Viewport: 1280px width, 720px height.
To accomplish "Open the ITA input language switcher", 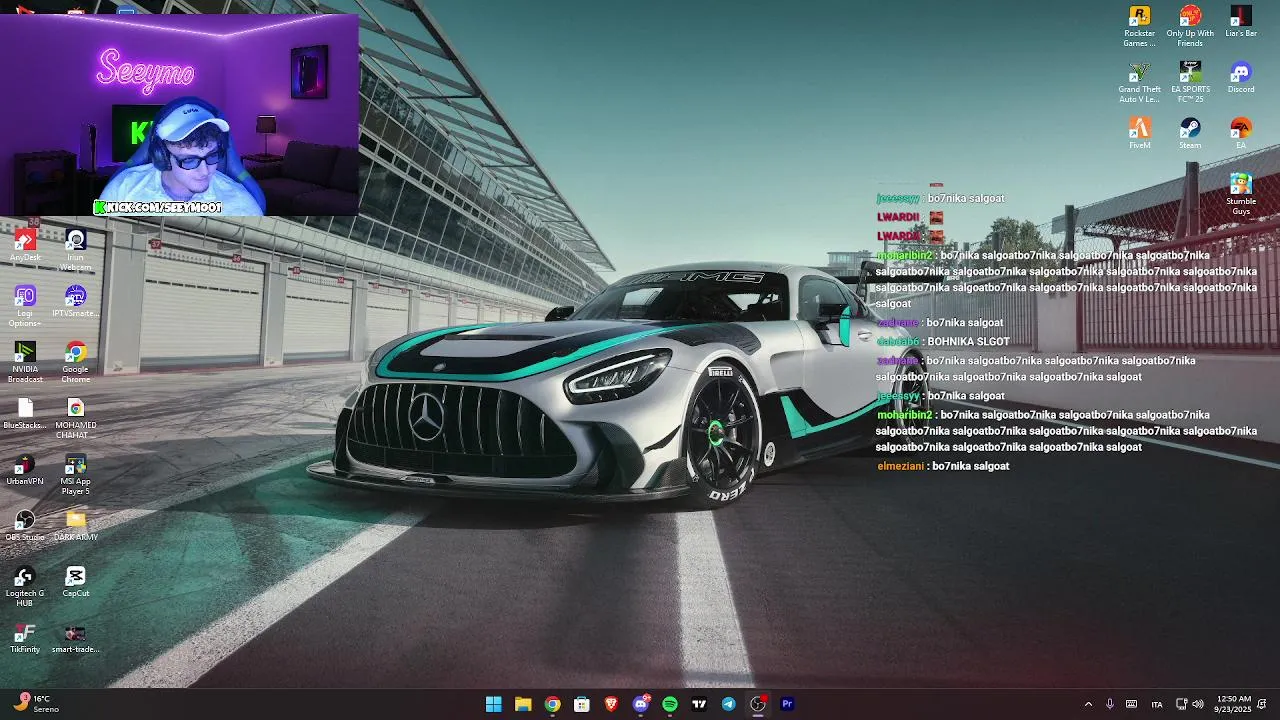I will coord(1157,704).
